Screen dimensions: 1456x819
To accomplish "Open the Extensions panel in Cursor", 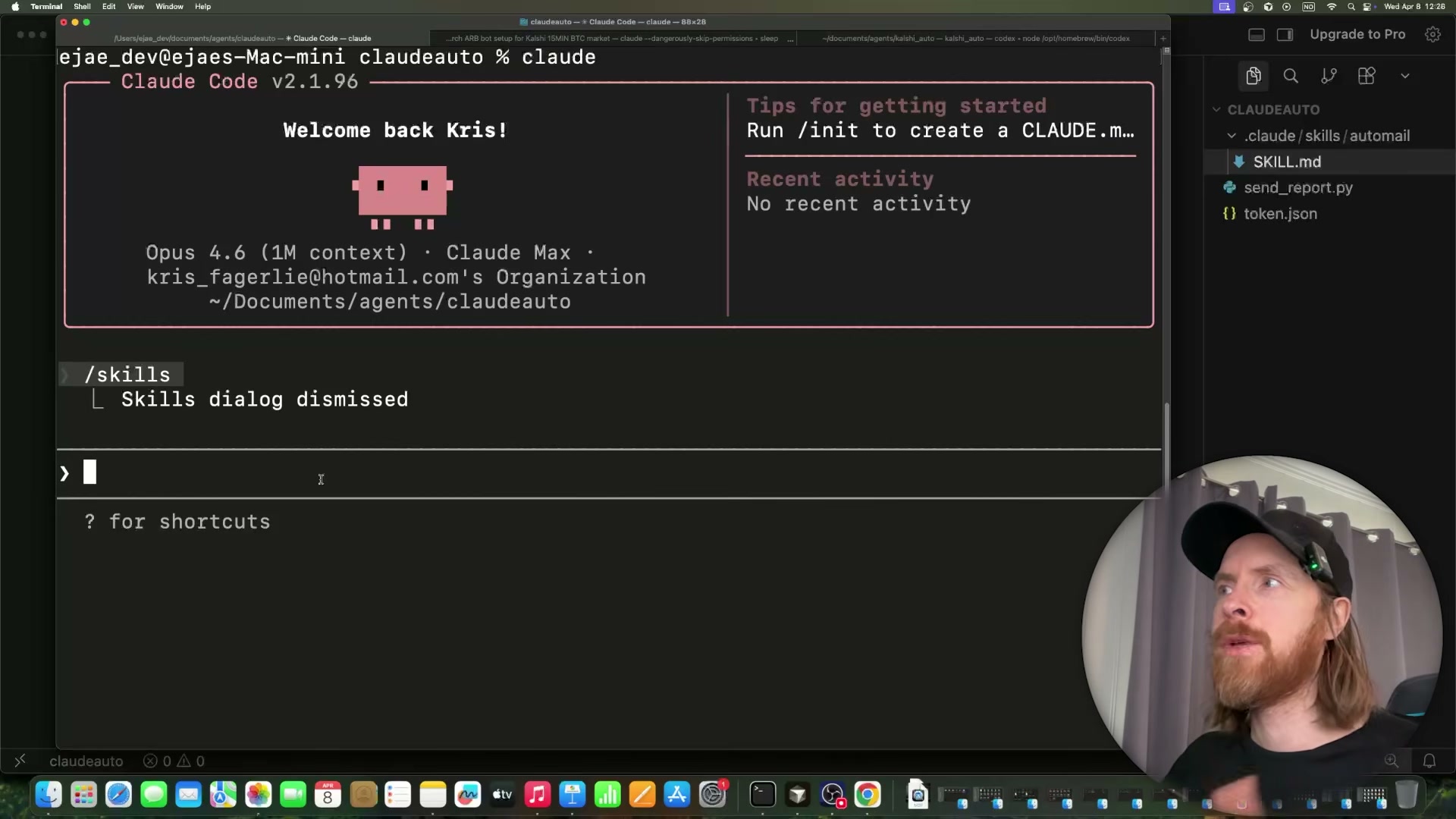I will pyautogui.click(x=1367, y=76).
